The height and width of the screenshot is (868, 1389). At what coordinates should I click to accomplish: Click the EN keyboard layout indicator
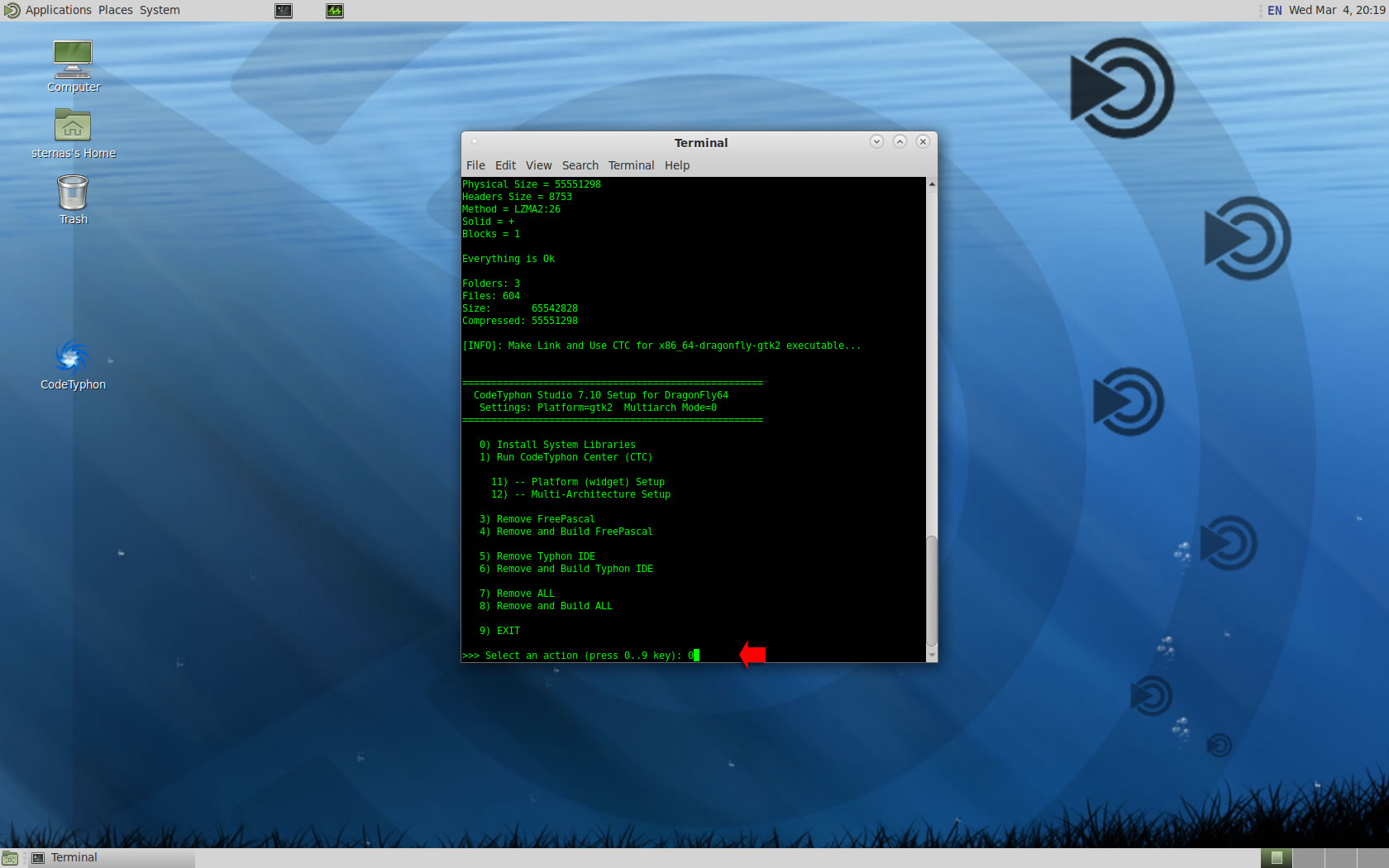click(x=1274, y=11)
